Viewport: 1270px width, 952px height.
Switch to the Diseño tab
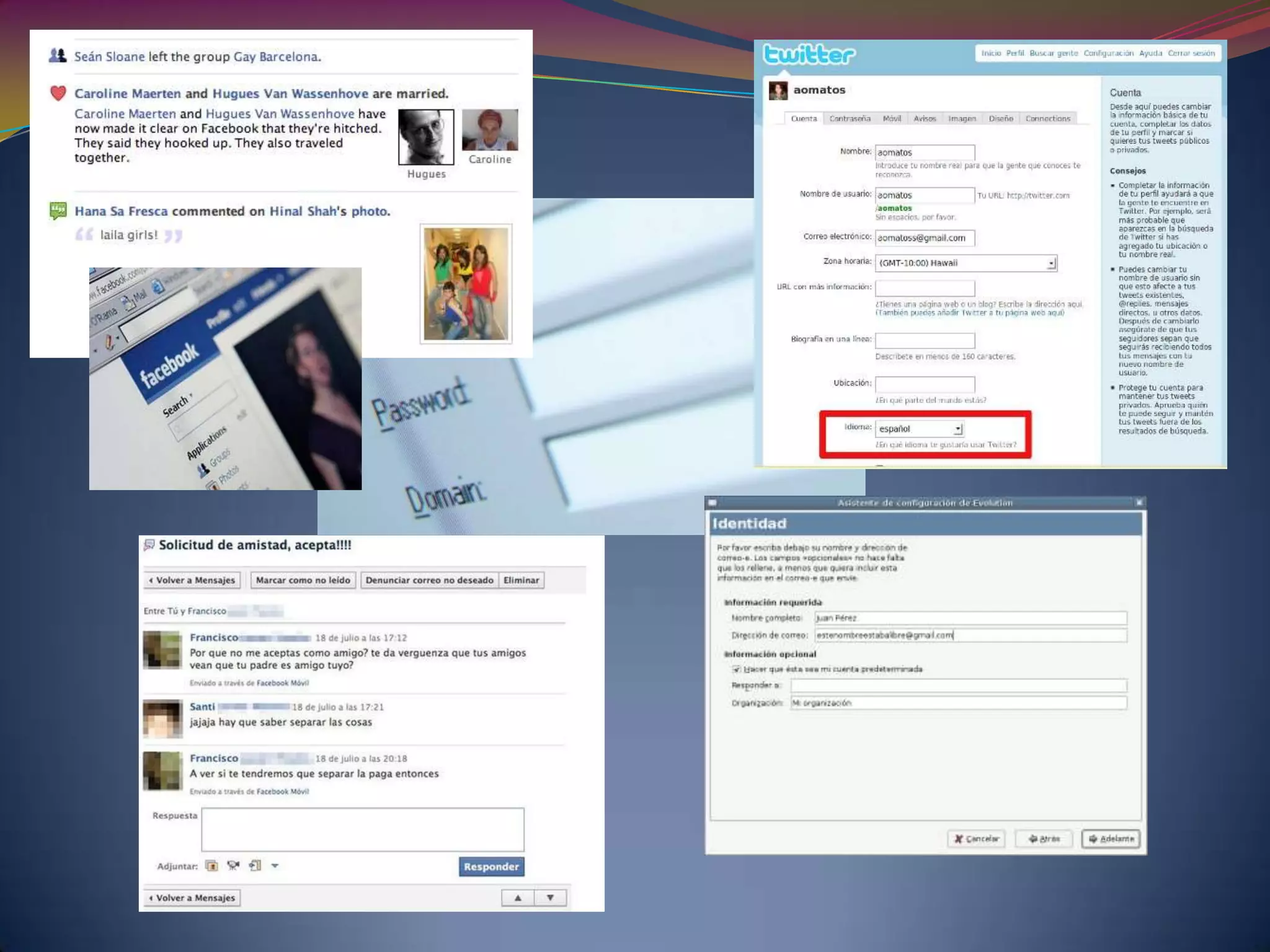click(x=1000, y=118)
